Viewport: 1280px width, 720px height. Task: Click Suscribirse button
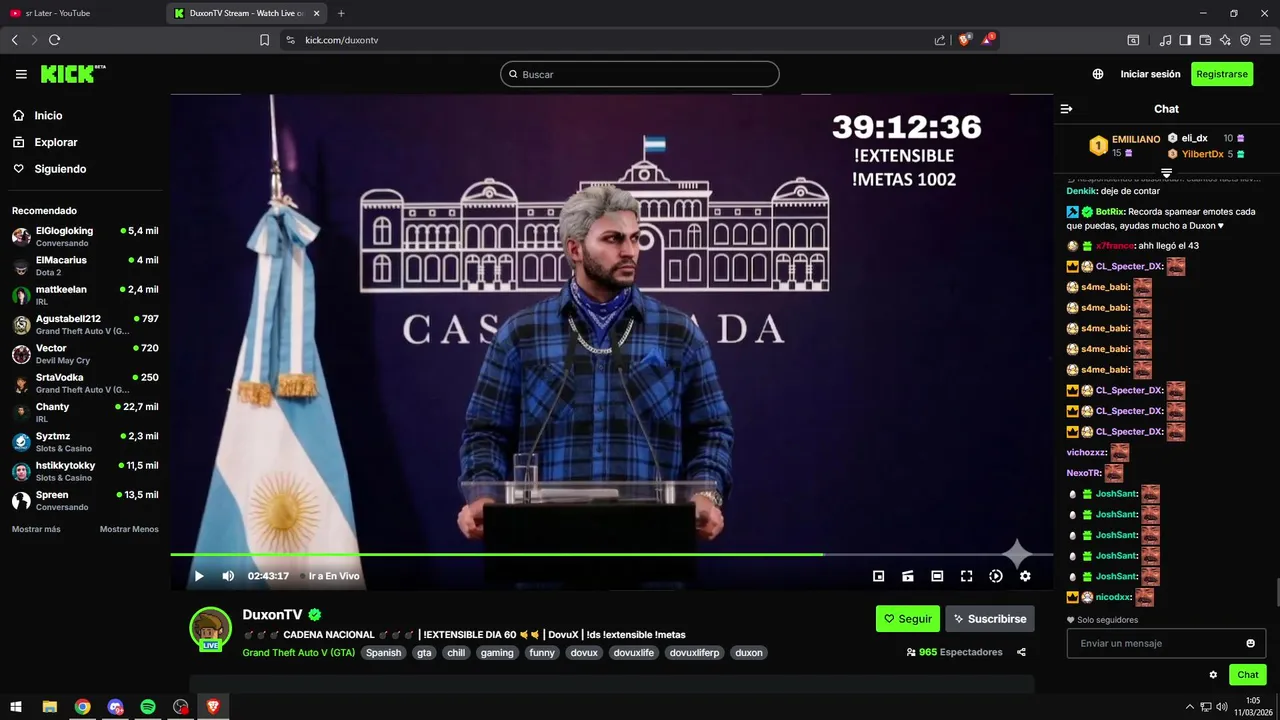990,619
